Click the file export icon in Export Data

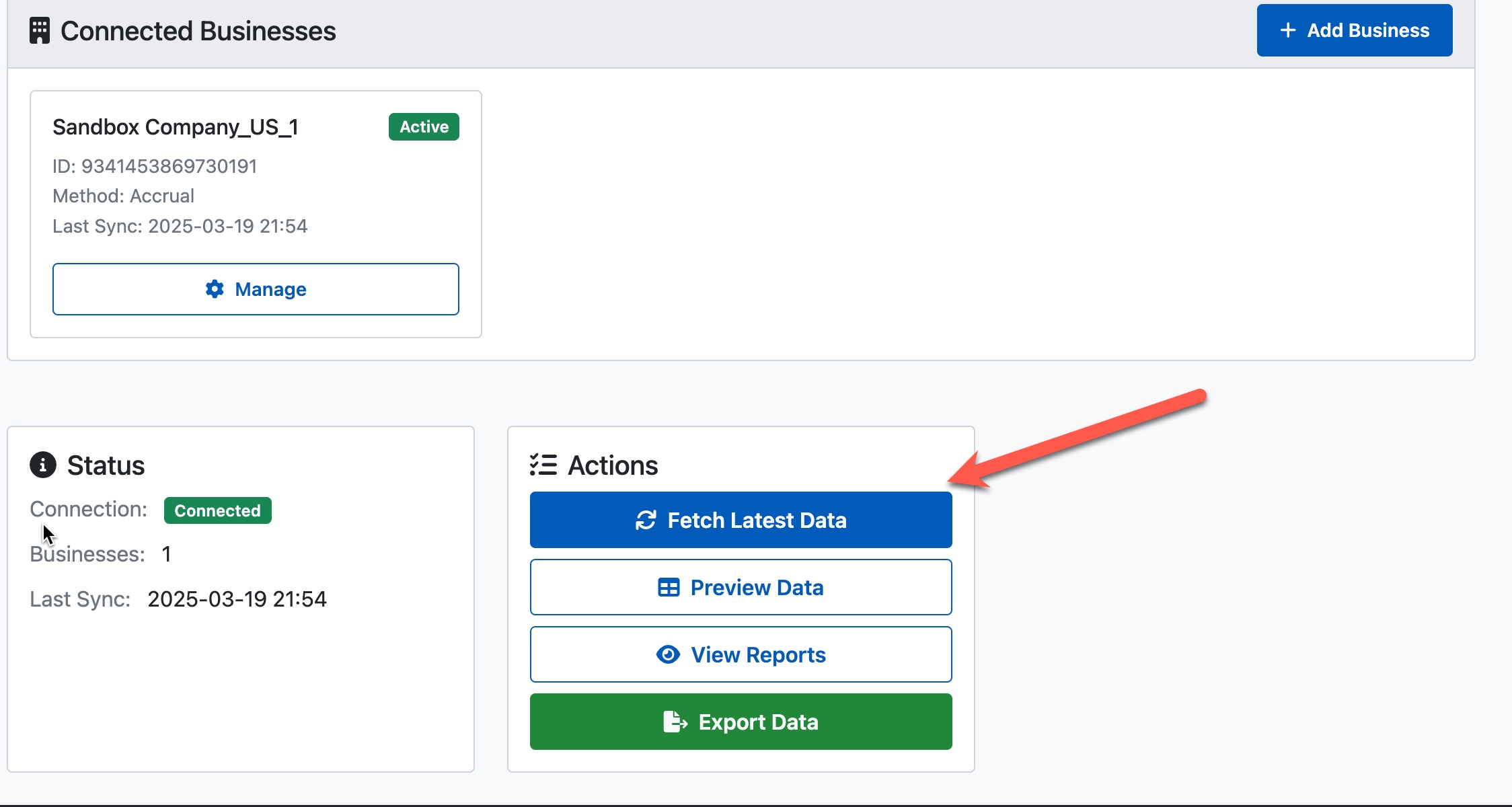[675, 722]
